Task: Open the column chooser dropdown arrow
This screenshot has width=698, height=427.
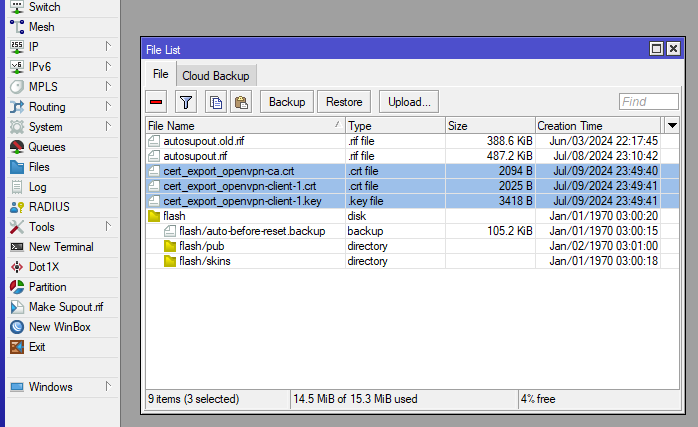Action: 672,126
